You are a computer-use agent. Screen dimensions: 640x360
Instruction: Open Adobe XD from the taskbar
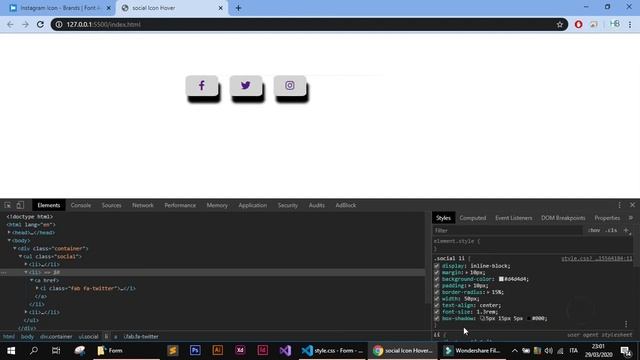pyautogui.click(x=240, y=350)
